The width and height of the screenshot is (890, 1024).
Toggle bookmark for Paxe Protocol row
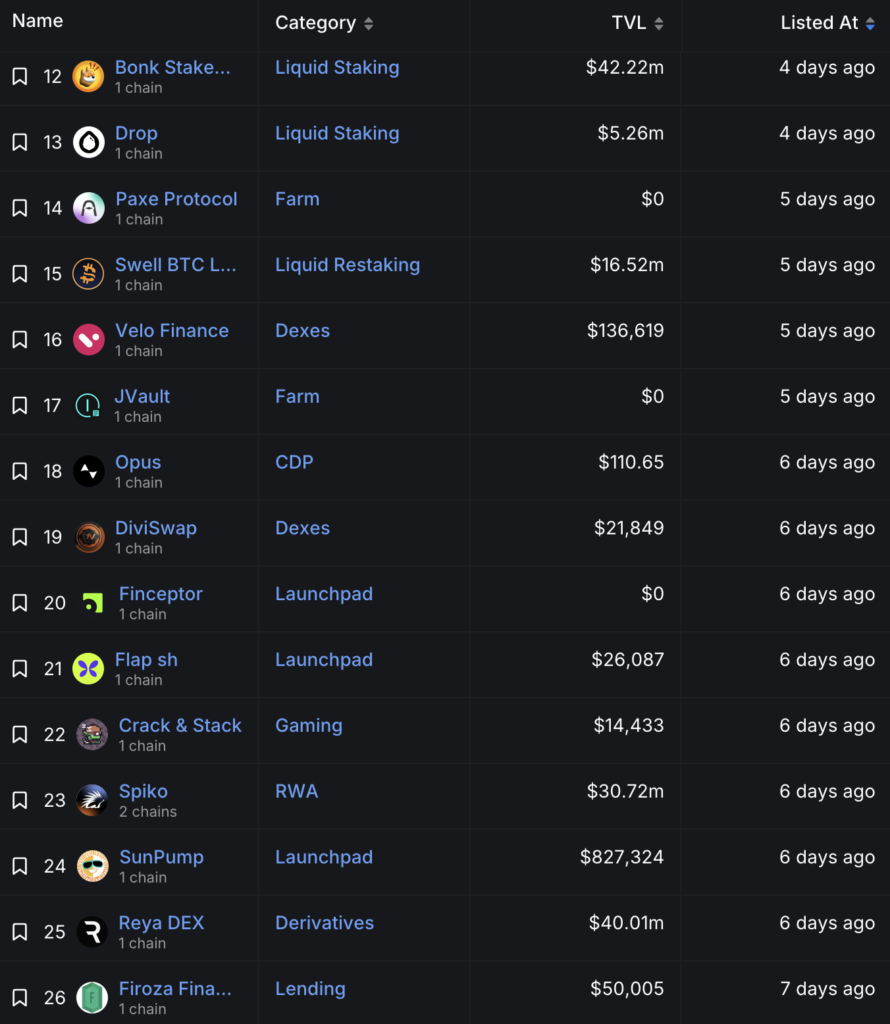[20, 208]
